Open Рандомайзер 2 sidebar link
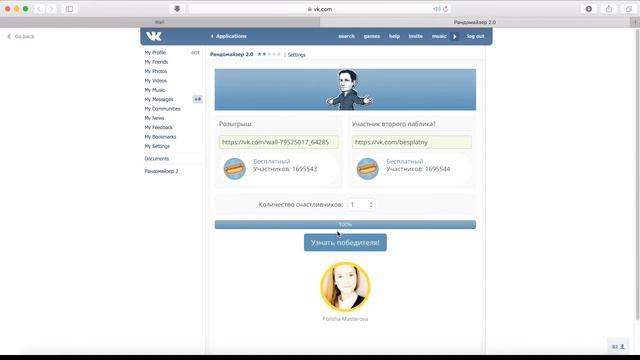Screen dimensions: 640x360 pos(161,171)
